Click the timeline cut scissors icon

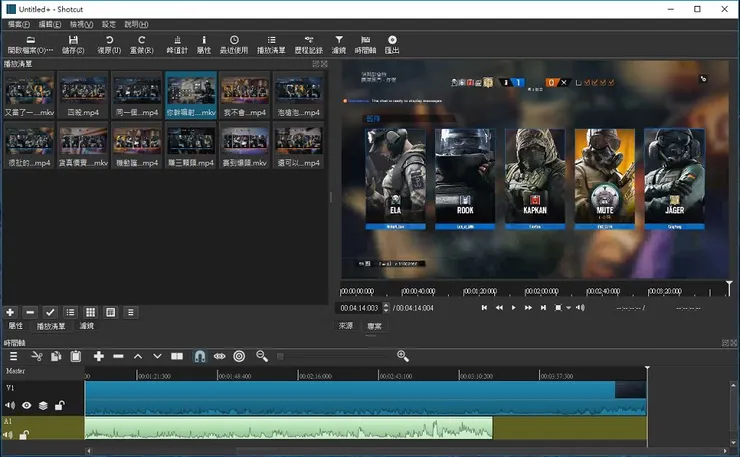point(36,356)
